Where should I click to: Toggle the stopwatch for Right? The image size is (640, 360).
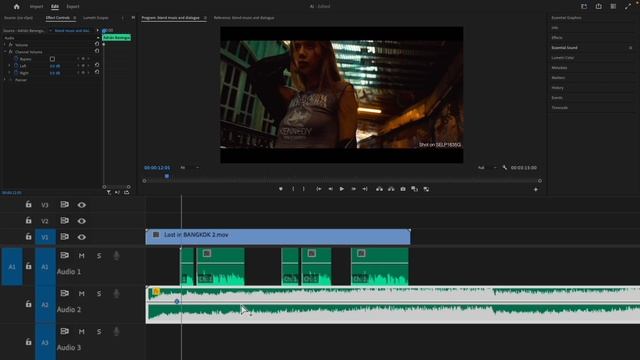(16, 73)
